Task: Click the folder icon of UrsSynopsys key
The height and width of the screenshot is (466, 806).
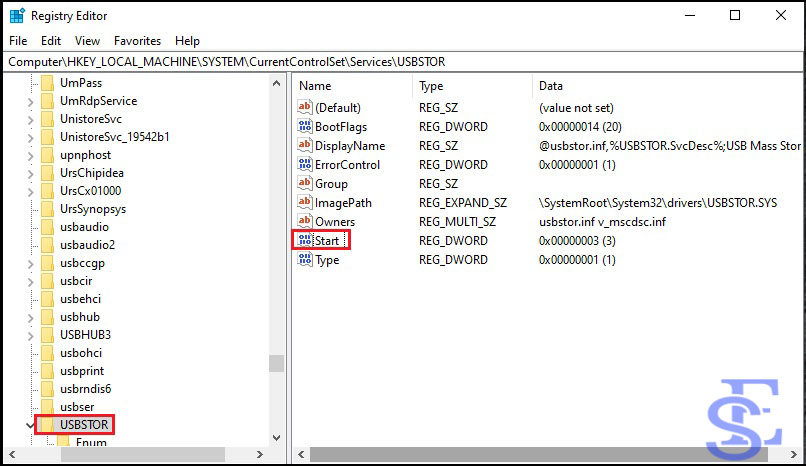Action: [x=47, y=209]
